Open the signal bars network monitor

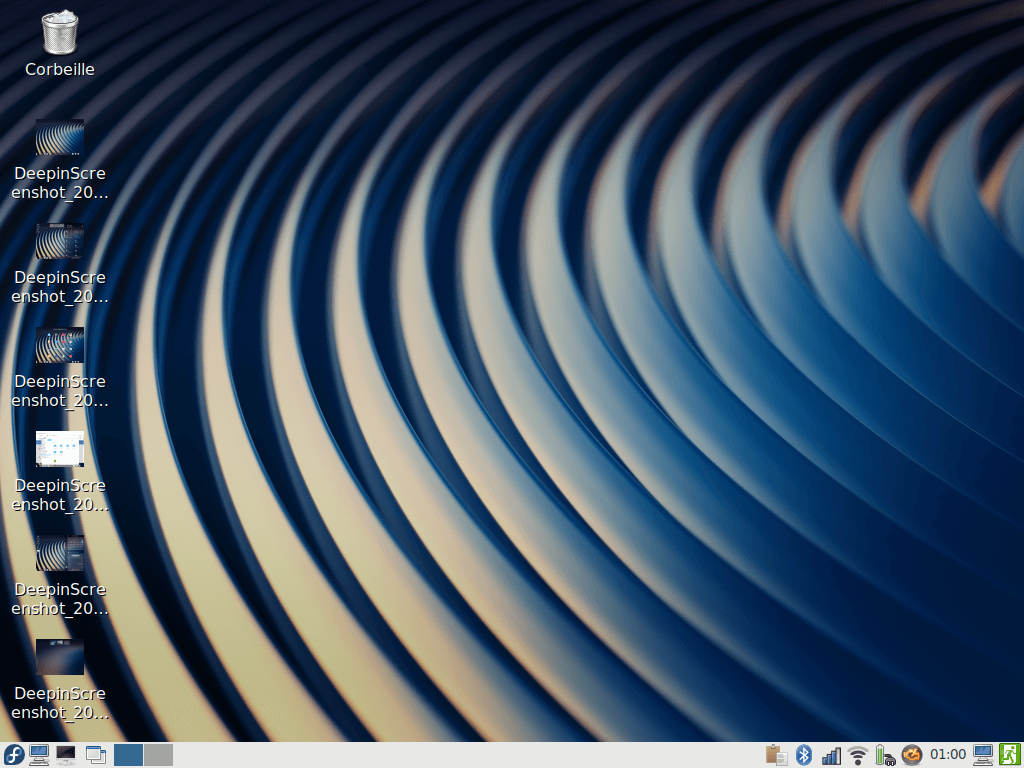[x=831, y=756]
